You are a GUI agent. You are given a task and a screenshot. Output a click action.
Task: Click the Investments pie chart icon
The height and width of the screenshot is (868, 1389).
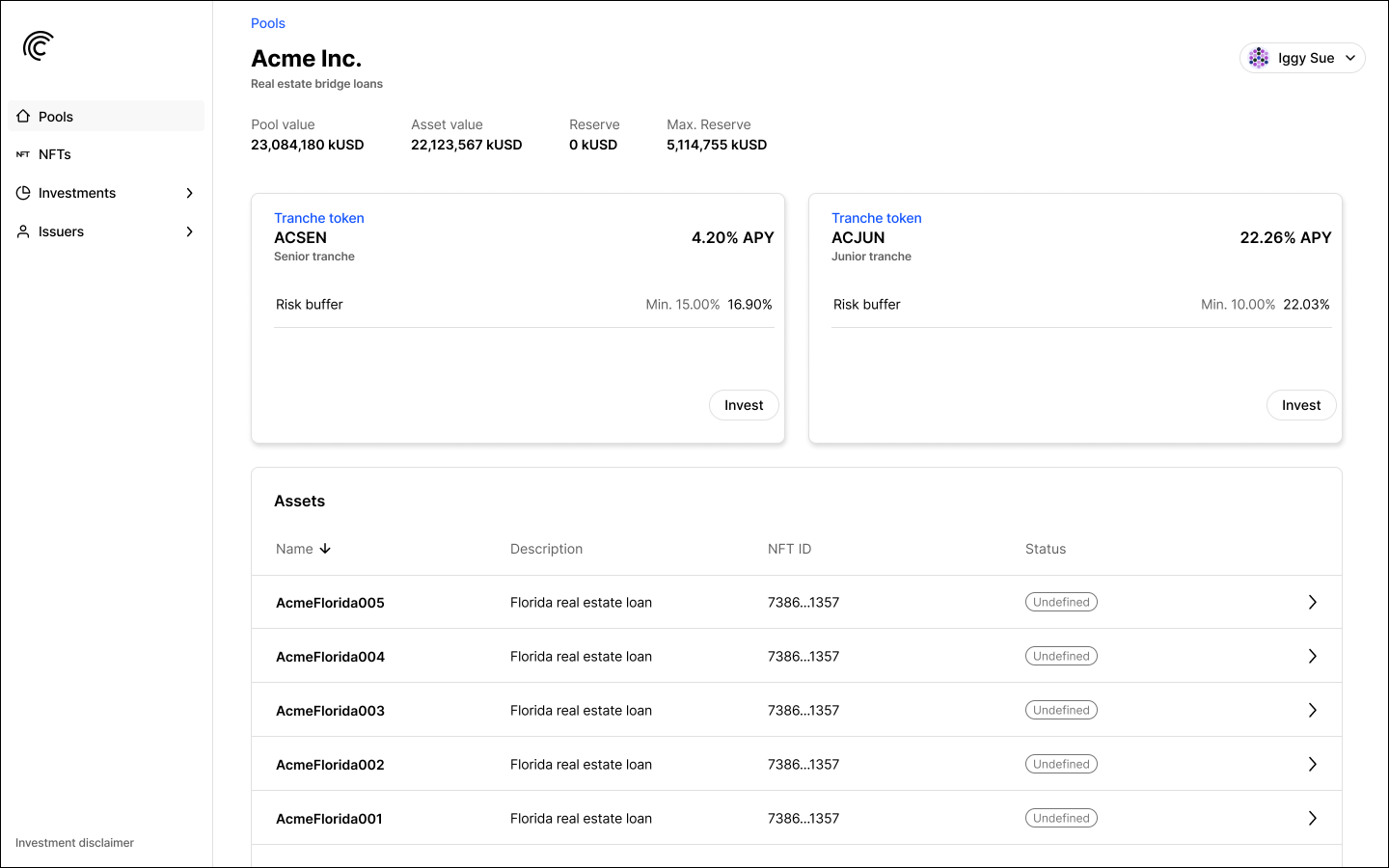(x=23, y=193)
